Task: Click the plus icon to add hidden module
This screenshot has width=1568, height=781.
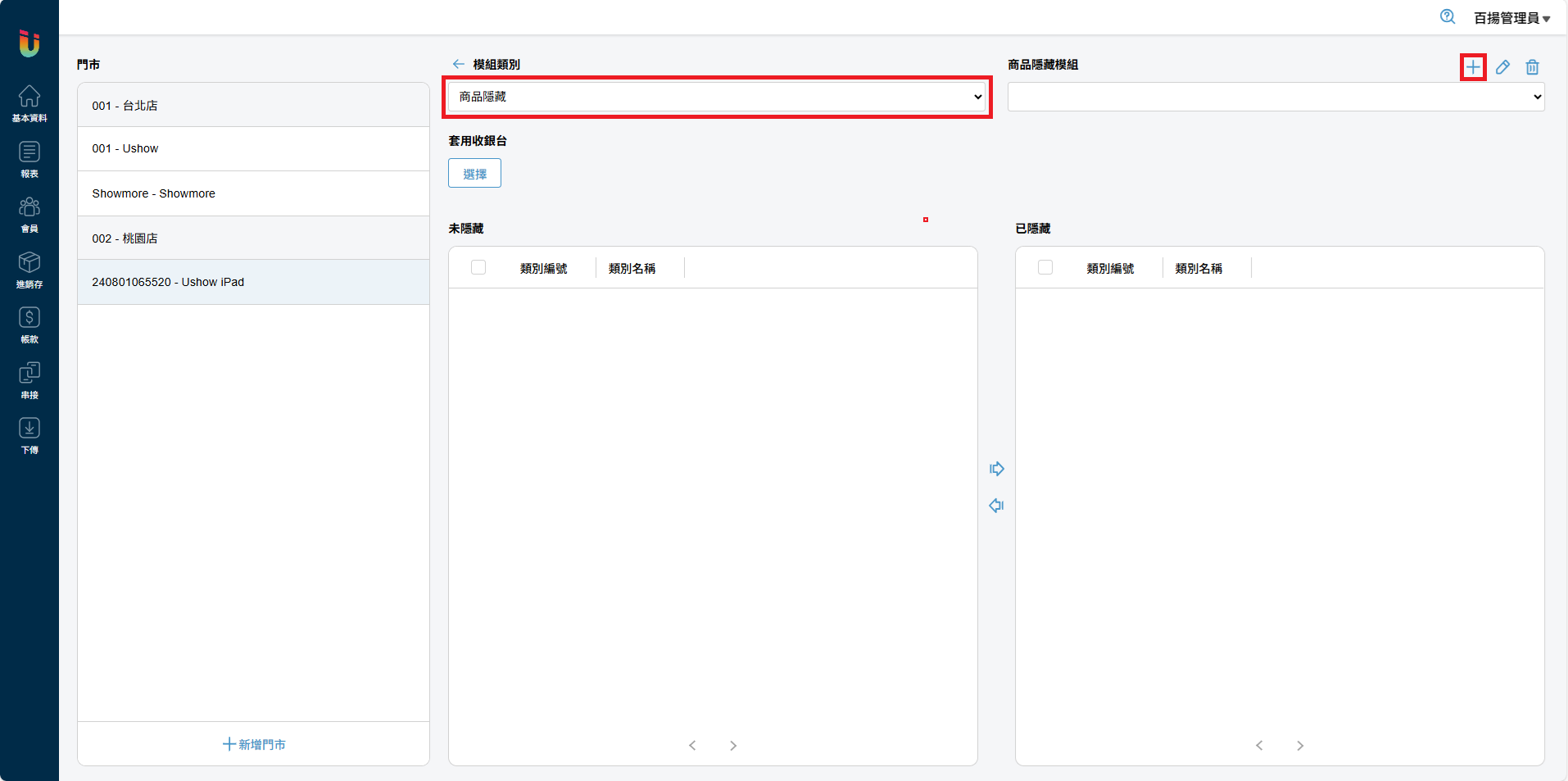Action: click(1473, 67)
